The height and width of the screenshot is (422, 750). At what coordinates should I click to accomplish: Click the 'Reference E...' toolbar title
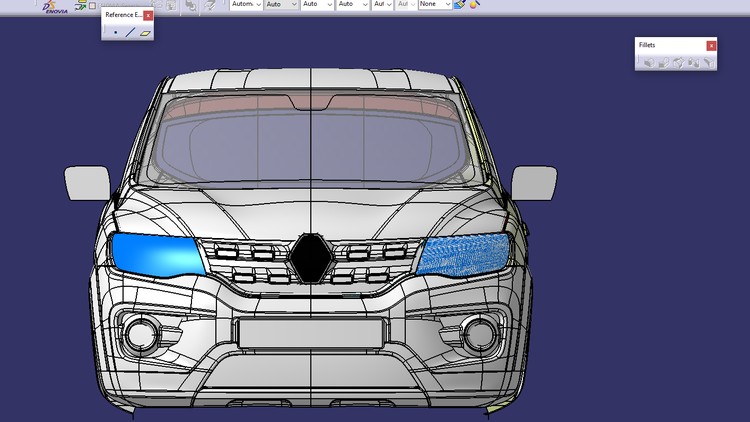tap(123, 15)
